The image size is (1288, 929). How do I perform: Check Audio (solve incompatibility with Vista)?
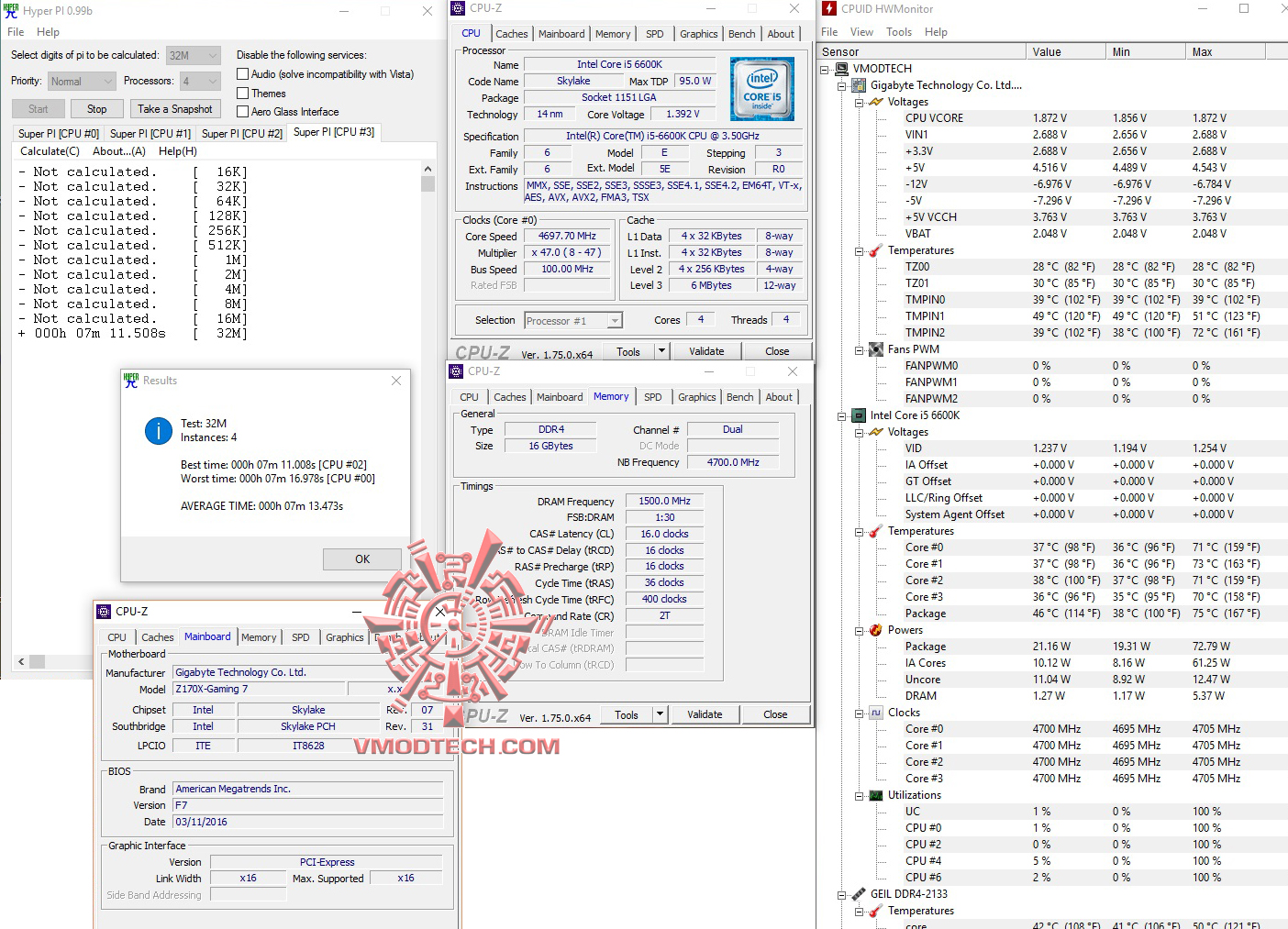click(x=242, y=73)
